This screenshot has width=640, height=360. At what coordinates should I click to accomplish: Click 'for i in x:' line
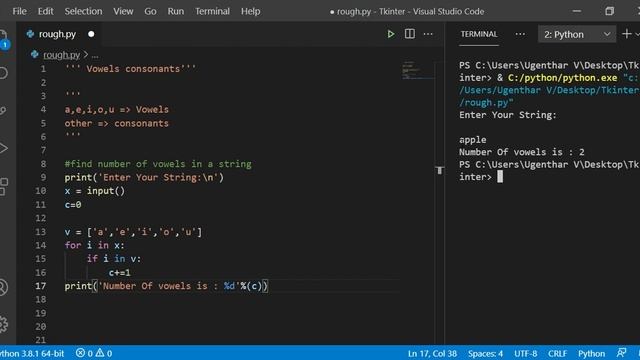94,245
